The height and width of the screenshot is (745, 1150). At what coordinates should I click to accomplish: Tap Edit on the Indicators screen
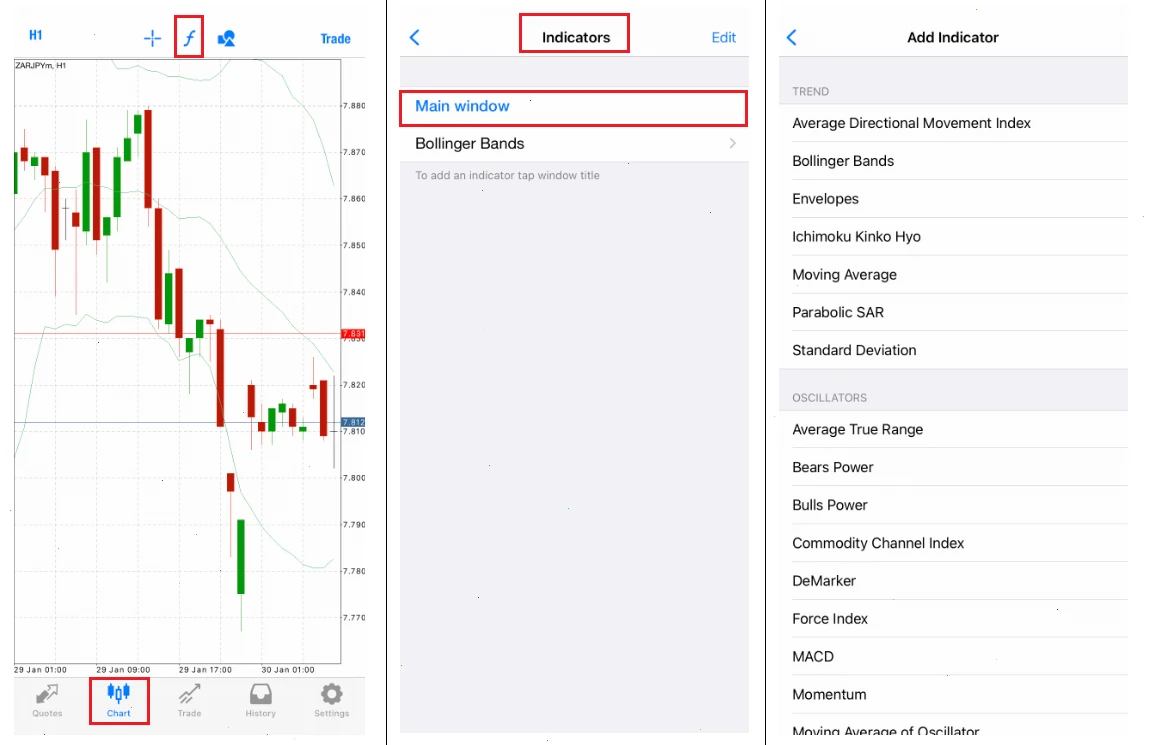tap(723, 36)
